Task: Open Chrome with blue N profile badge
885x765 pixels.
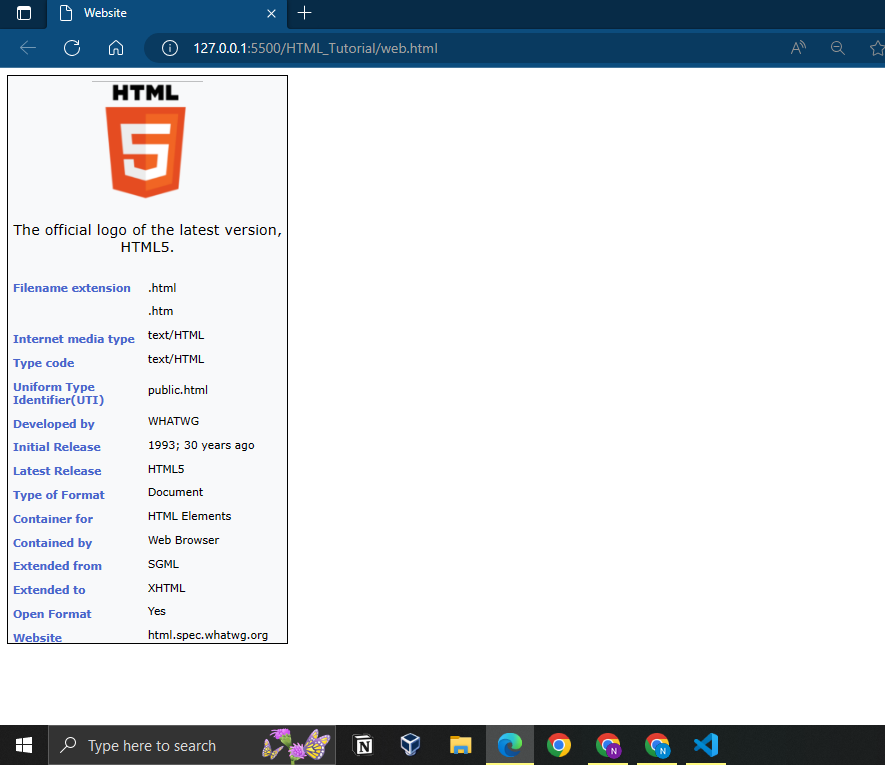Action: coord(657,745)
